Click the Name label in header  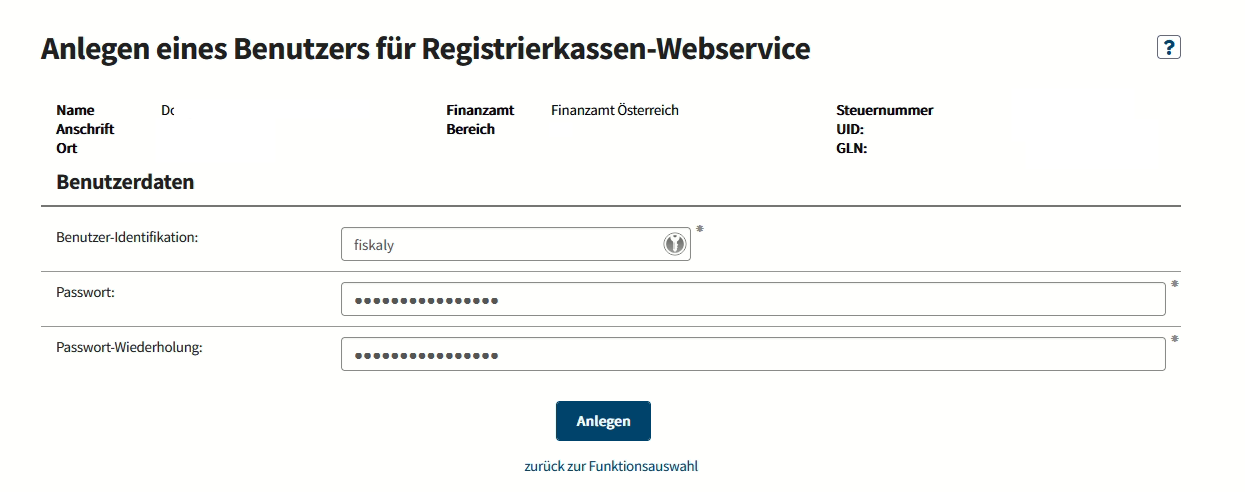(x=75, y=110)
